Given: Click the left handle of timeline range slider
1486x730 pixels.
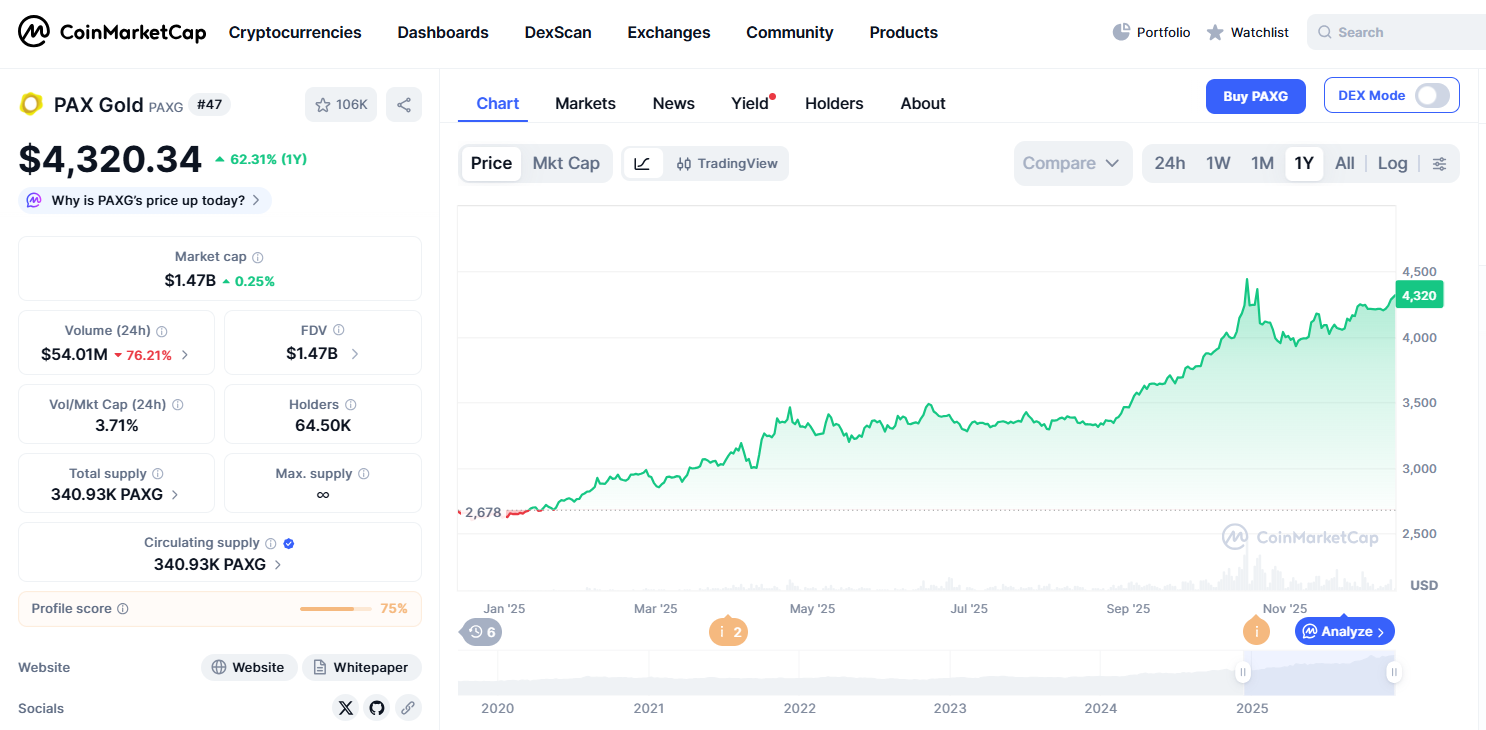Looking at the screenshot, I should click(1243, 673).
